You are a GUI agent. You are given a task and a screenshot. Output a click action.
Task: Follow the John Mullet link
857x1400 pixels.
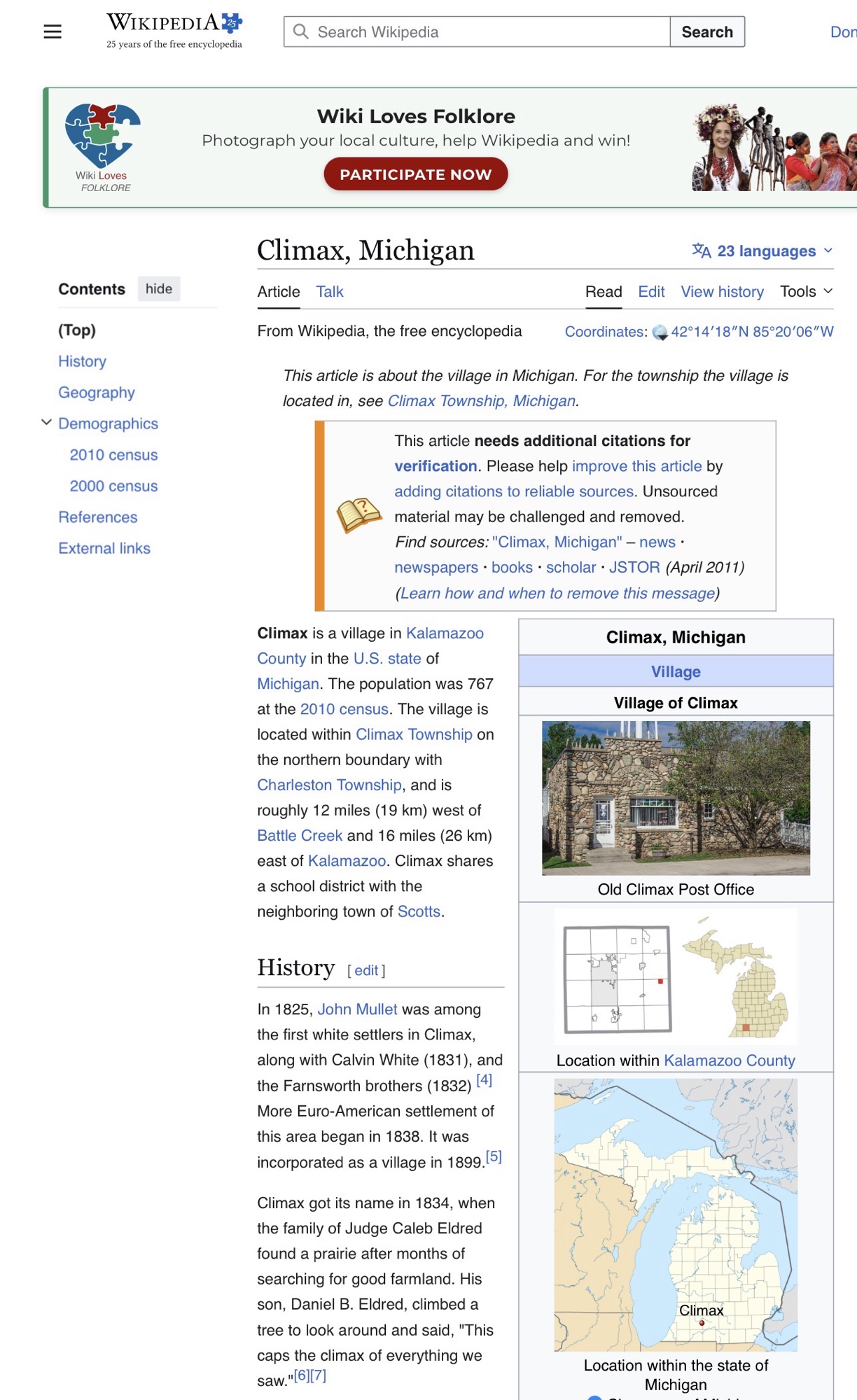point(357,1009)
